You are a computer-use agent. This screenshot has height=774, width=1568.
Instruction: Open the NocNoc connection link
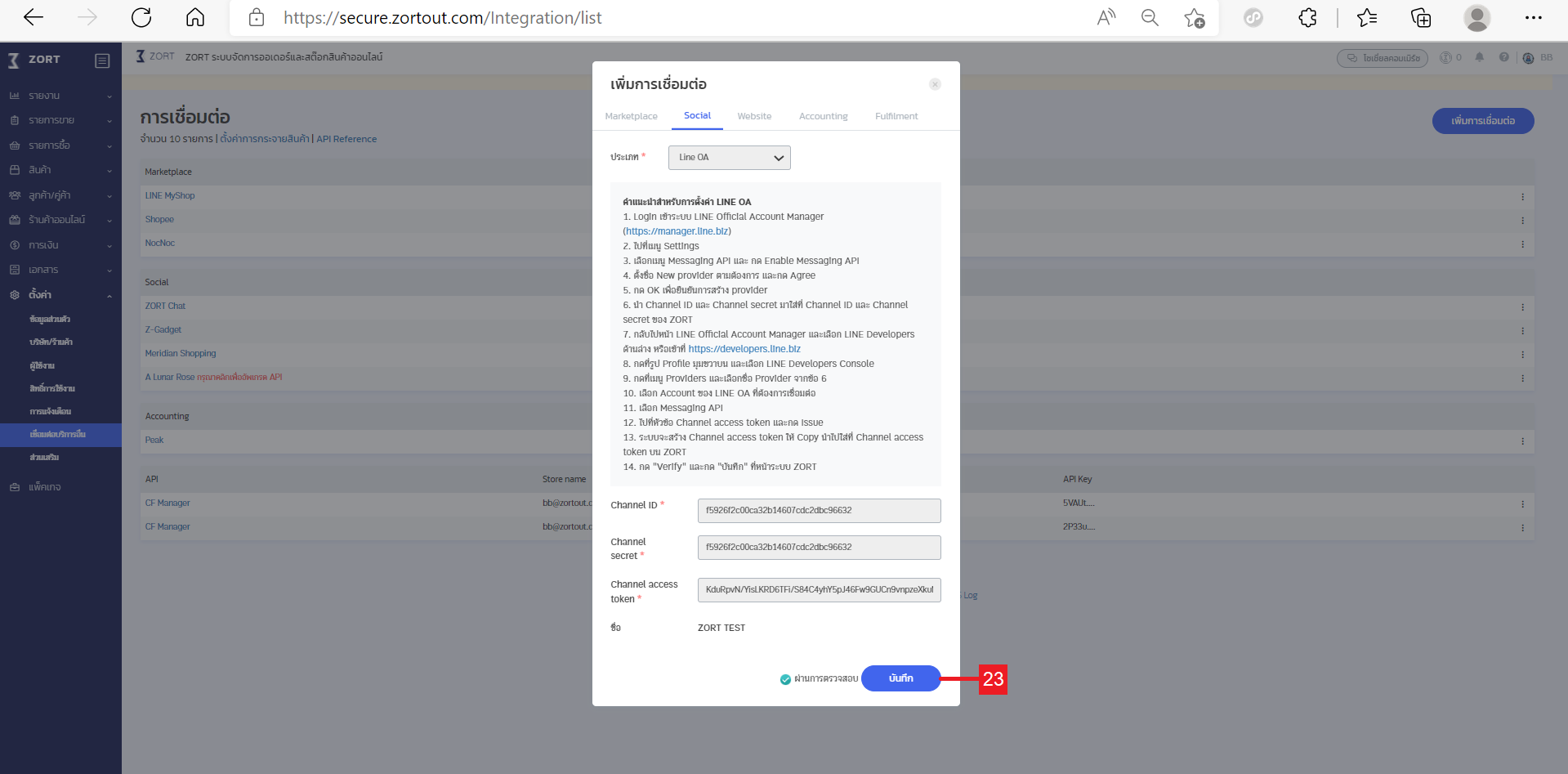[160, 244]
